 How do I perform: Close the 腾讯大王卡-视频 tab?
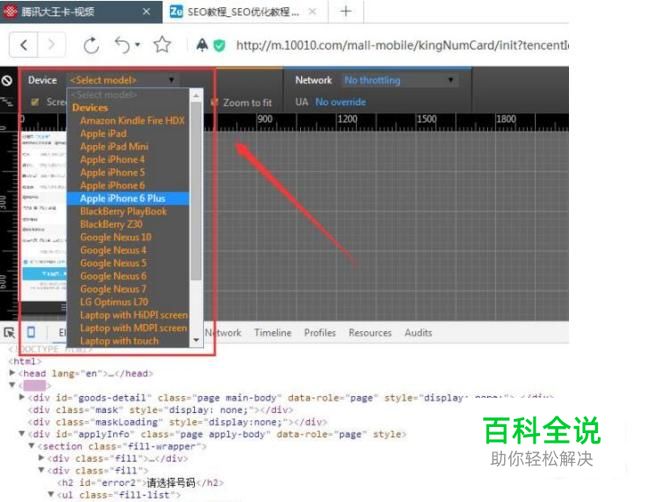coord(146,12)
